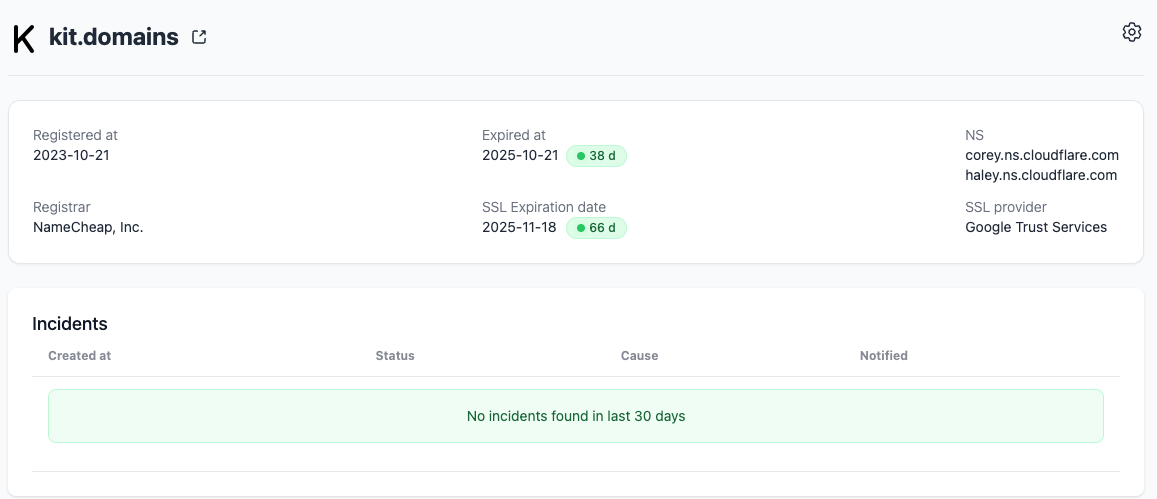Click the SSL provider label
1157x499 pixels.
coord(1005,207)
